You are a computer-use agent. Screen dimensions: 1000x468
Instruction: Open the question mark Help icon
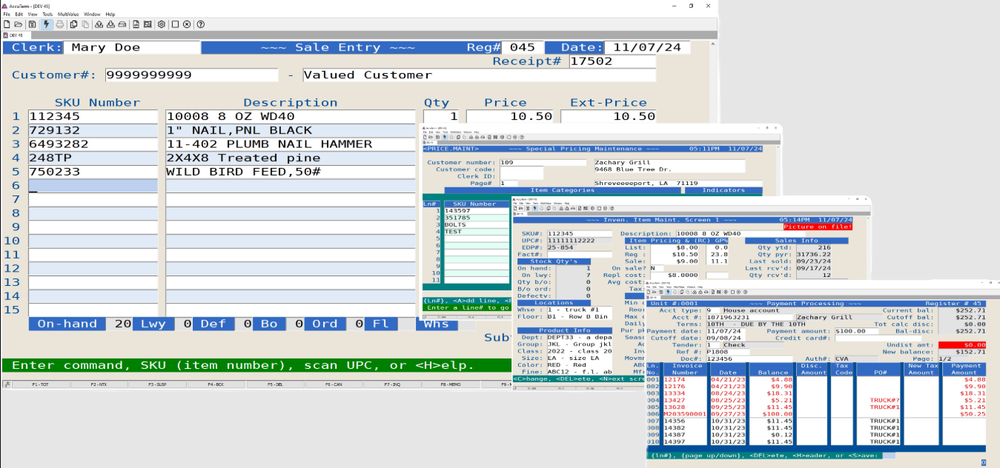click(x=200, y=24)
